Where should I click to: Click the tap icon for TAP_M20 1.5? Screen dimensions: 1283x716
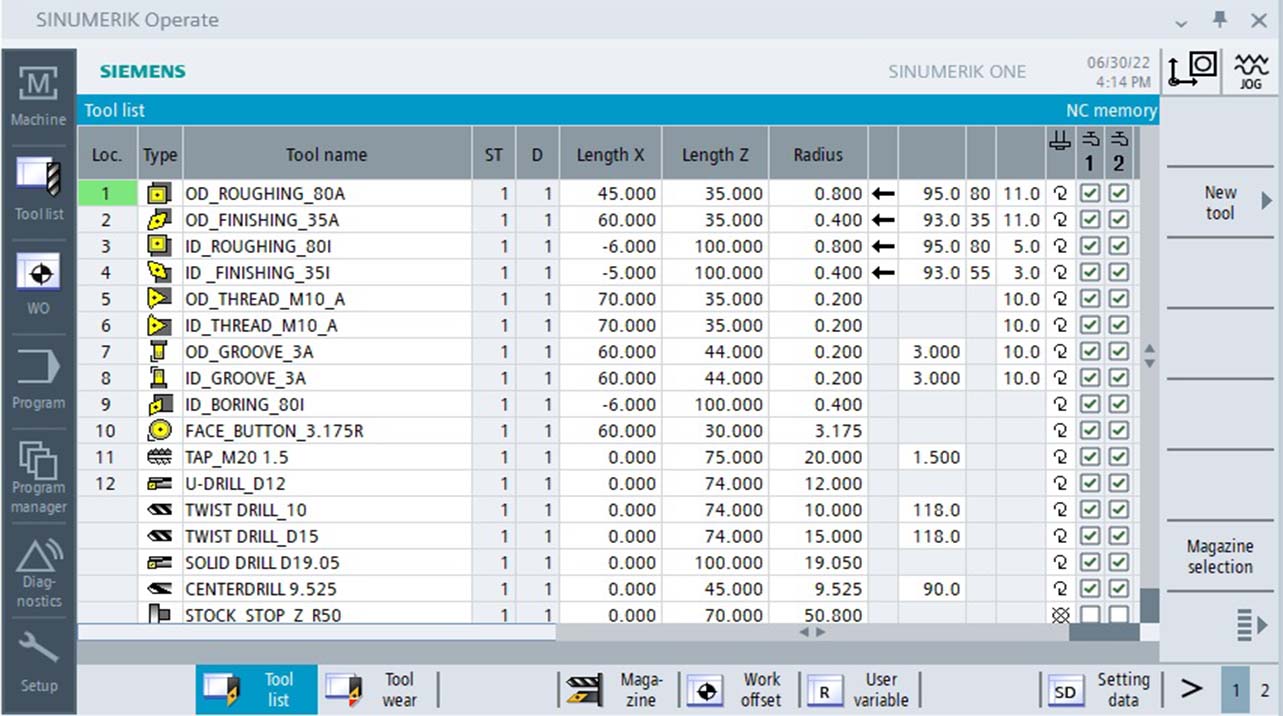(x=158, y=457)
